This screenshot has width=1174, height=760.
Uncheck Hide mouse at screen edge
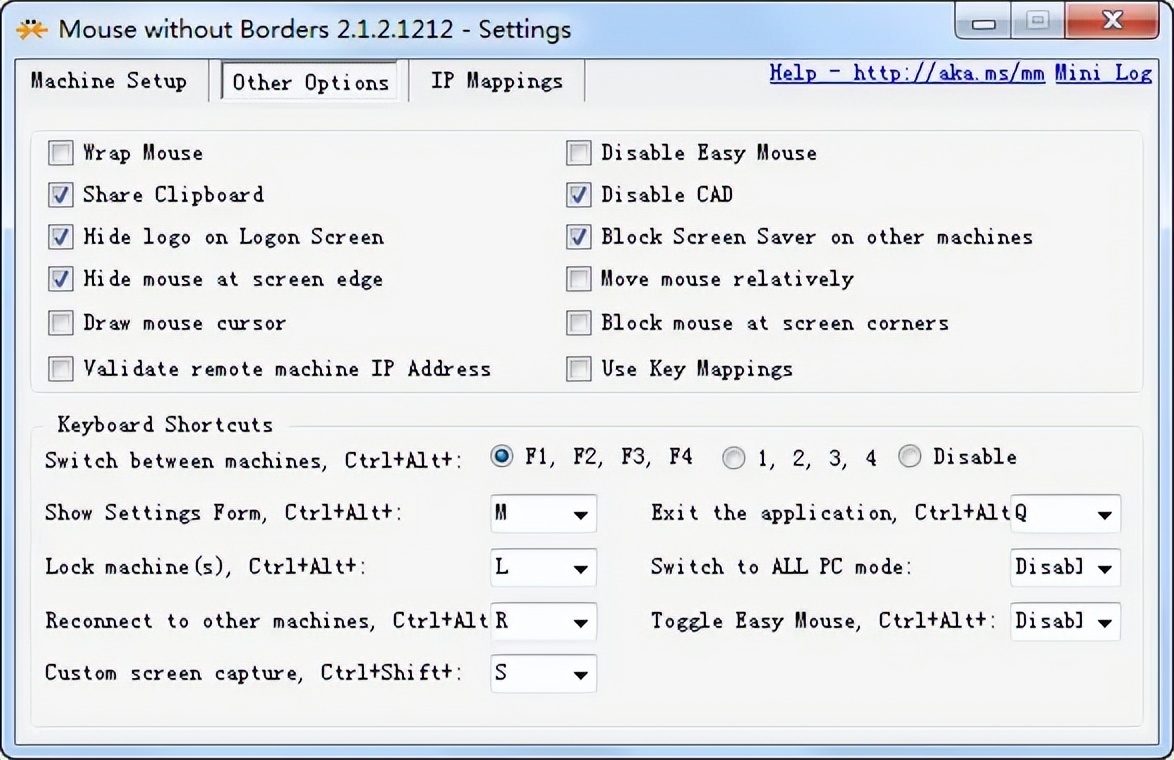pyautogui.click(x=61, y=279)
